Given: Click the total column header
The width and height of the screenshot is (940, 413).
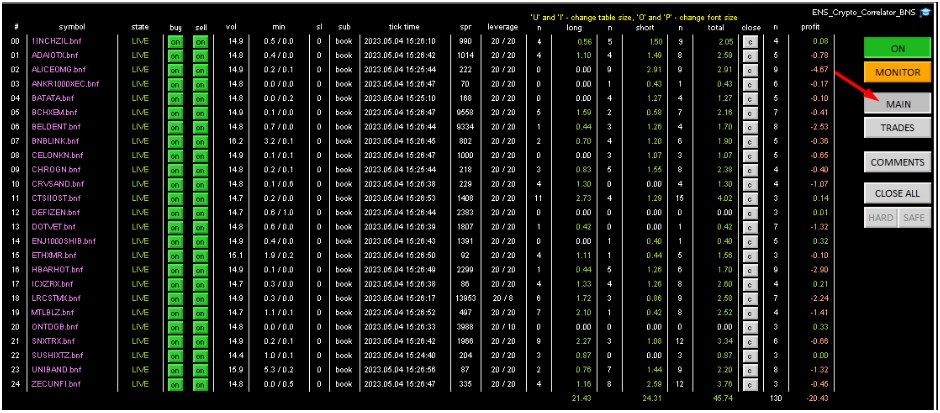Looking at the screenshot, I should point(715,27).
